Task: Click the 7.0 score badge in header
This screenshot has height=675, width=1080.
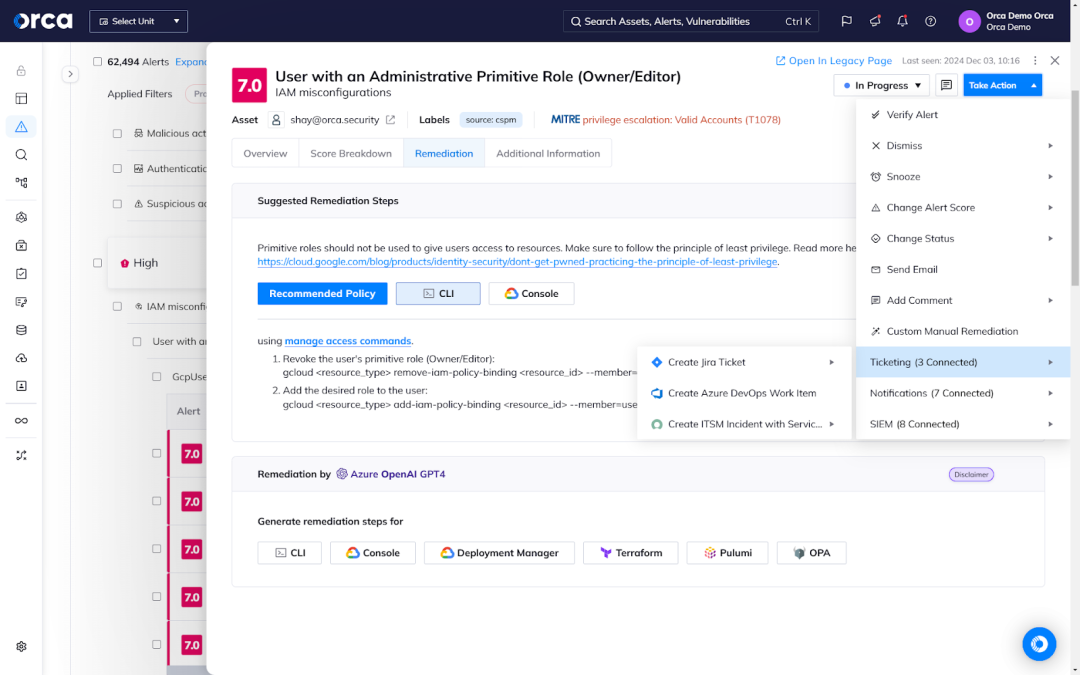Action: [249, 85]
